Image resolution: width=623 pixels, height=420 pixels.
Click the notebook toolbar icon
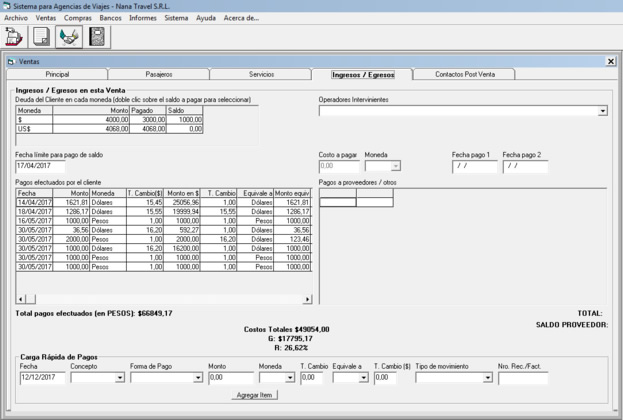pos(97,37)
